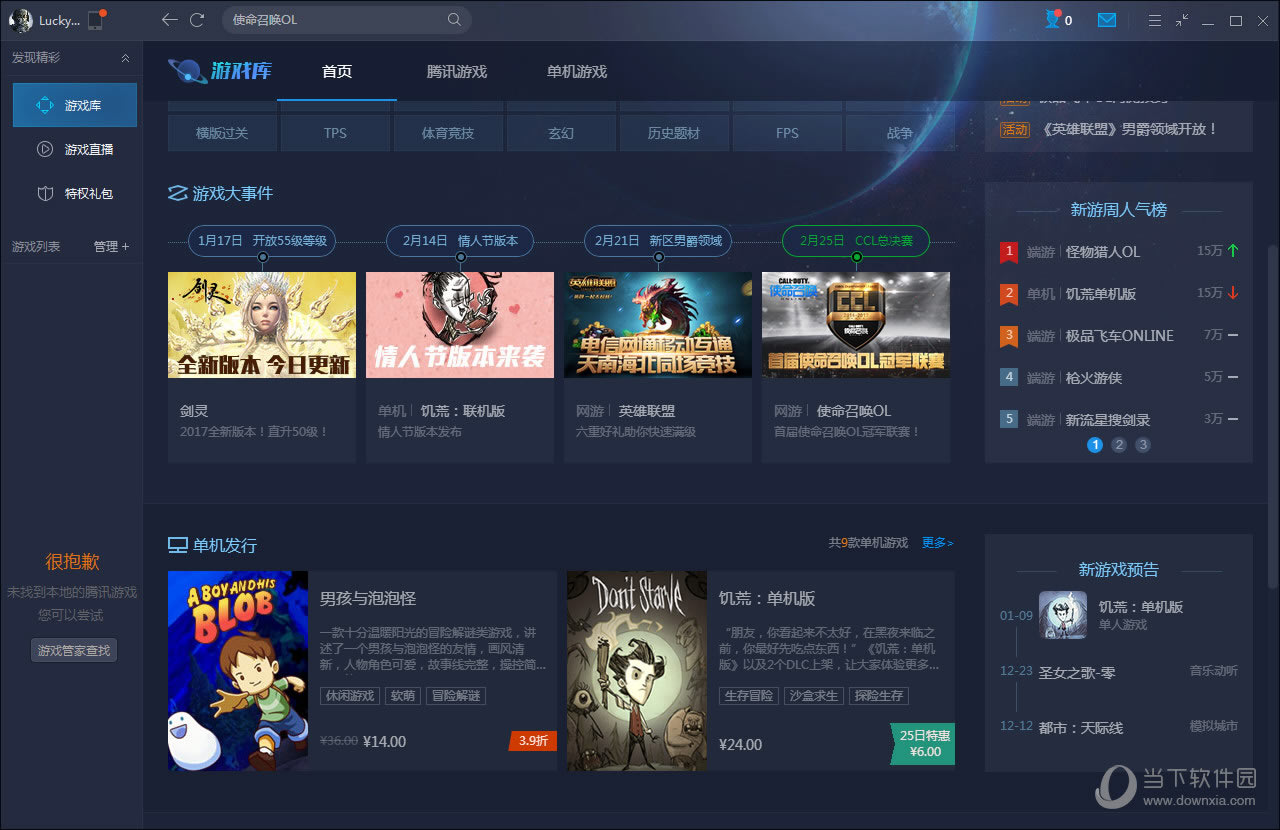Switch to the 单机游戏 tab
Screen dimensions: 1280x830
click(x=577, y=72)
